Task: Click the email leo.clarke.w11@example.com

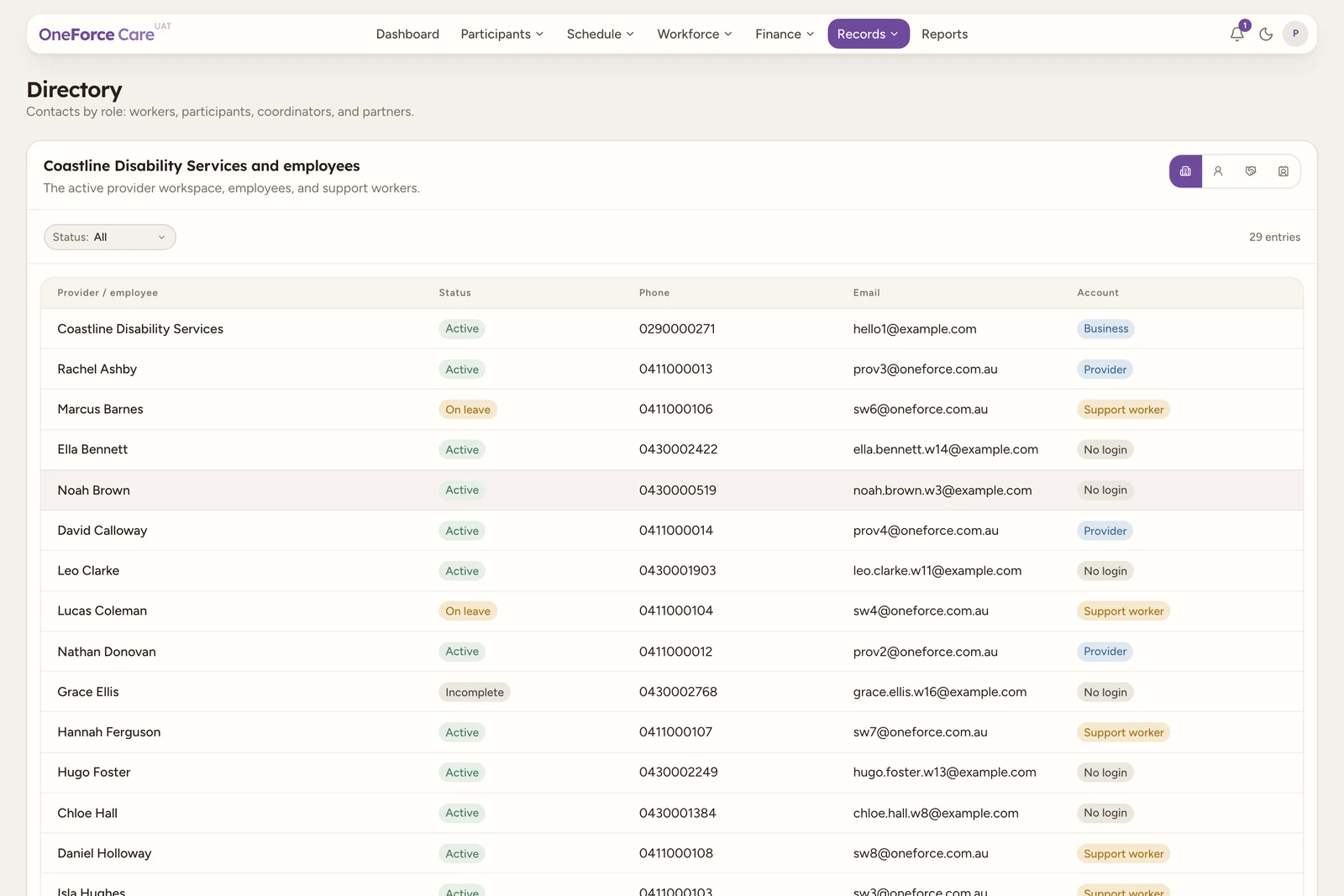Action: [937, 571]
